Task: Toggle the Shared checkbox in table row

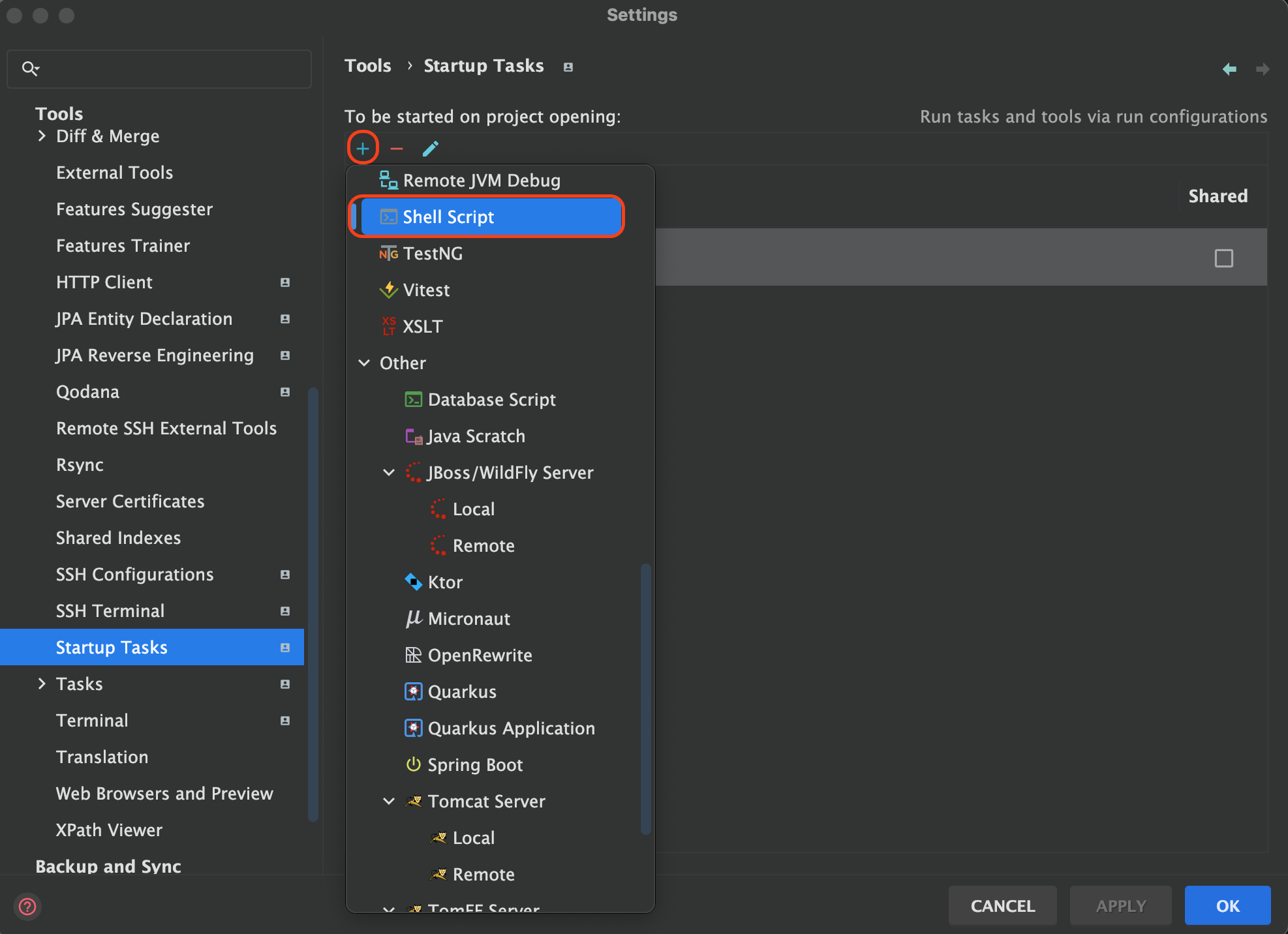Action: 1223,258
